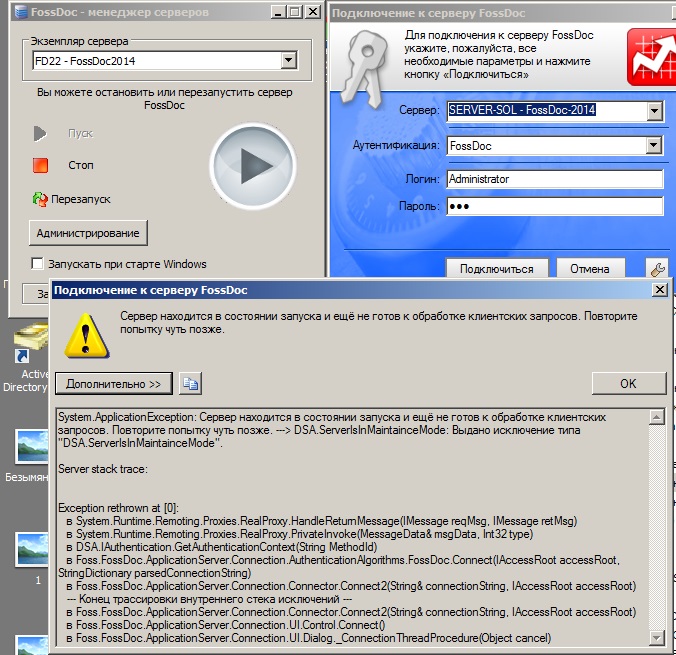Click the Пуск play icon in server manager
This screenshot has width=676, height=655.
[x=40, y=133]
